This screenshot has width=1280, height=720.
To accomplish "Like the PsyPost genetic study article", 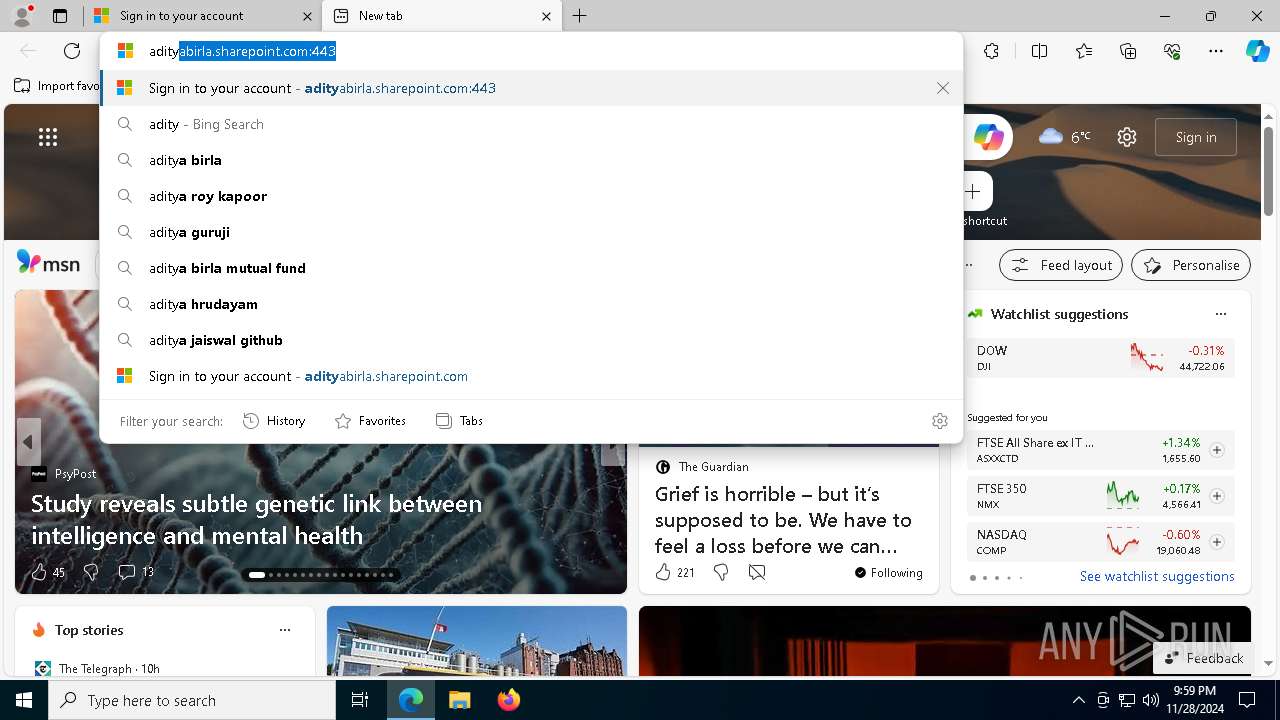I will [x=39, y=572].
